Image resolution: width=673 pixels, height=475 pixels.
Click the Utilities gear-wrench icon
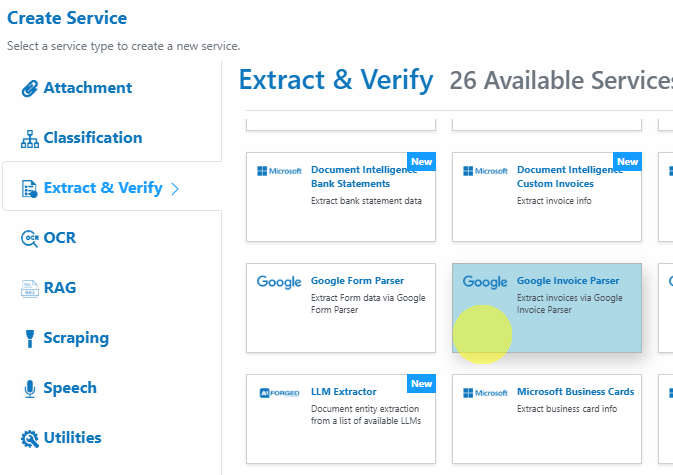[x=30, y=439]
